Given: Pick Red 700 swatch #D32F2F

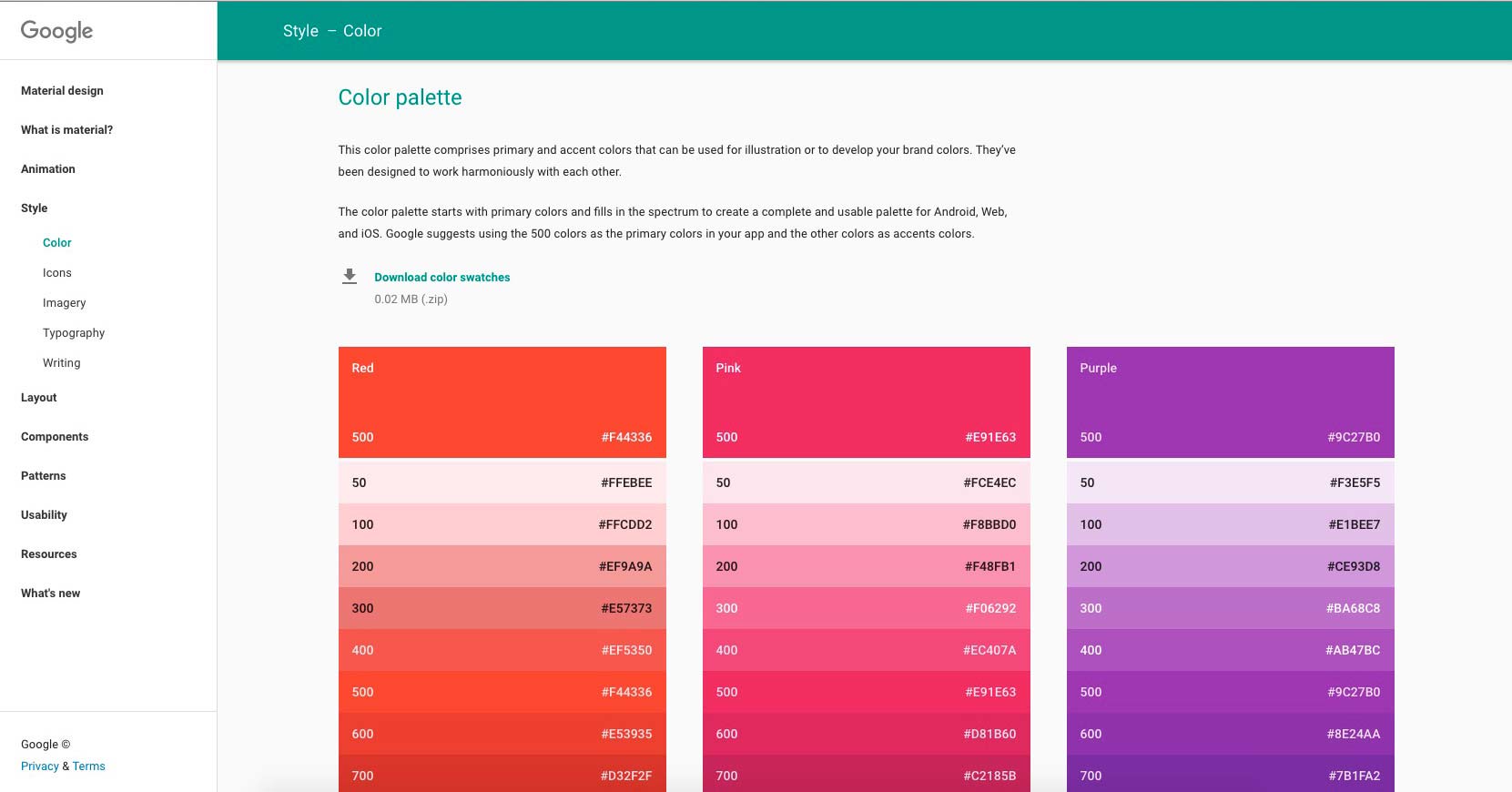Looking at the screenshot, I should point(502,774).
